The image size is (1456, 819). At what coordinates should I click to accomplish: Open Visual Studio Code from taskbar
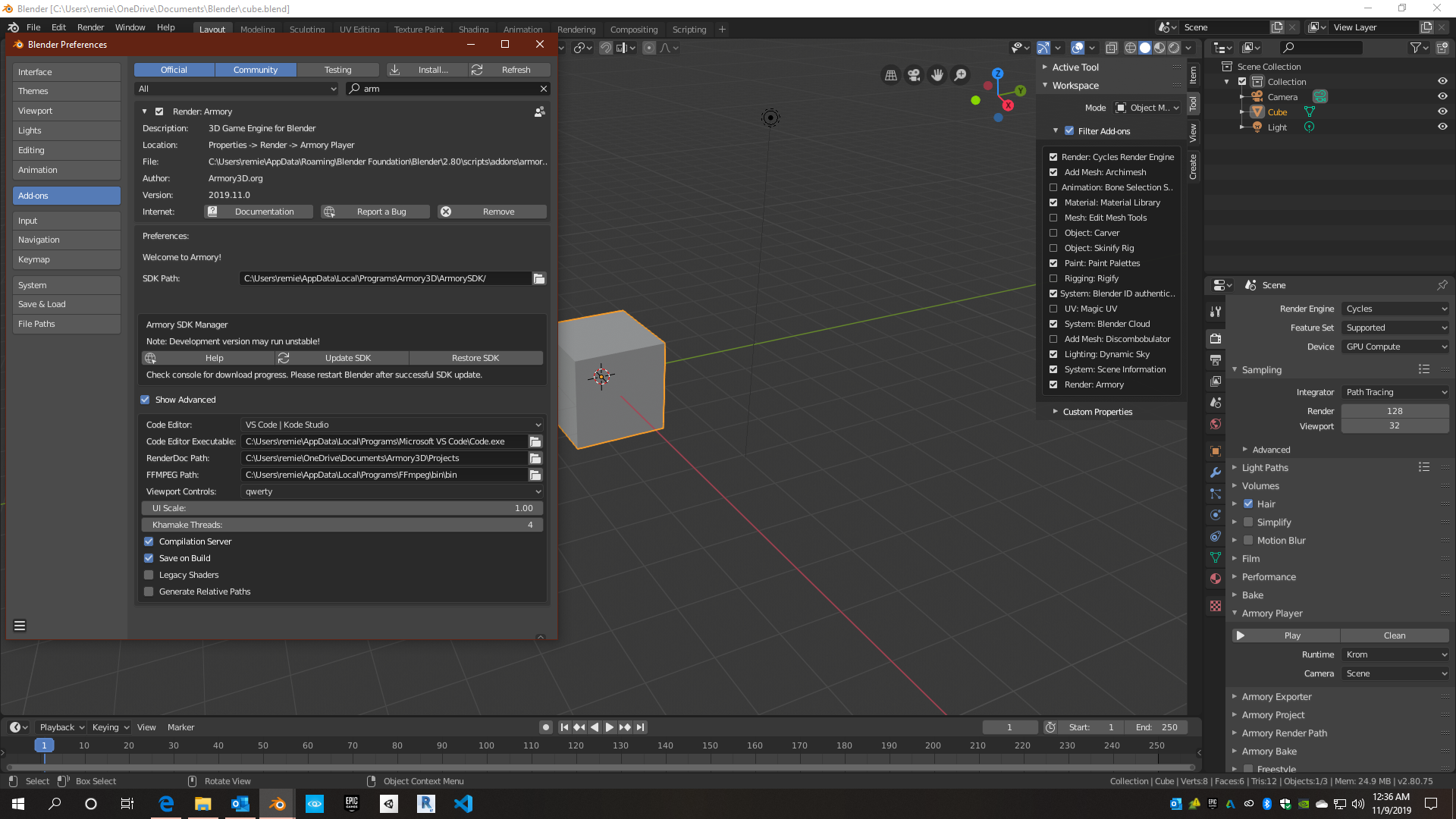point(463,804)
